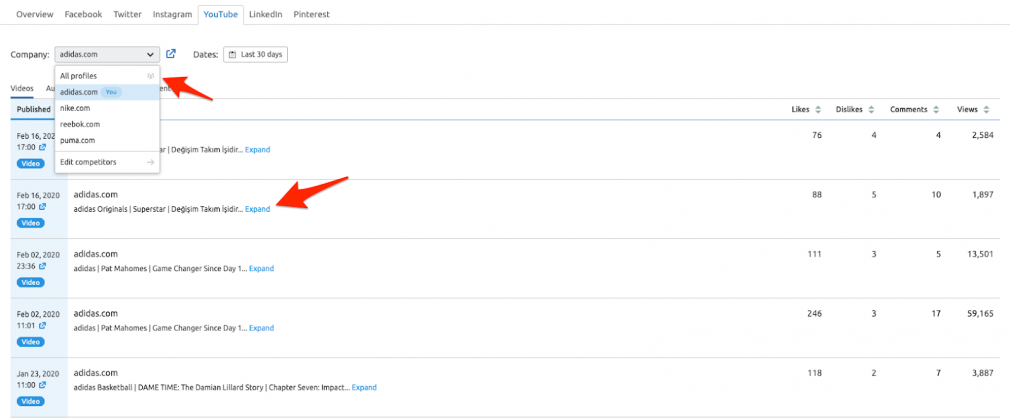Click Video badge under Feb 02 11:01

click(31, 342)
